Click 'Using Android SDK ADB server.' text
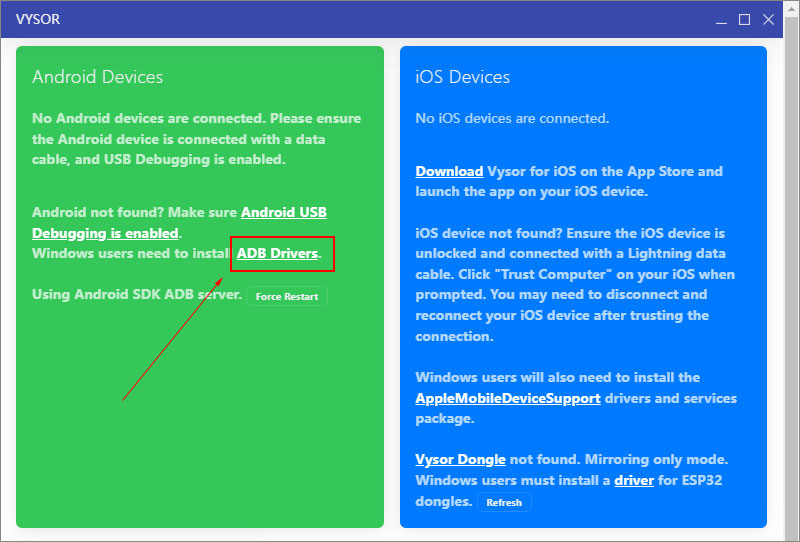The image size is (800, 542). point(137,294)
